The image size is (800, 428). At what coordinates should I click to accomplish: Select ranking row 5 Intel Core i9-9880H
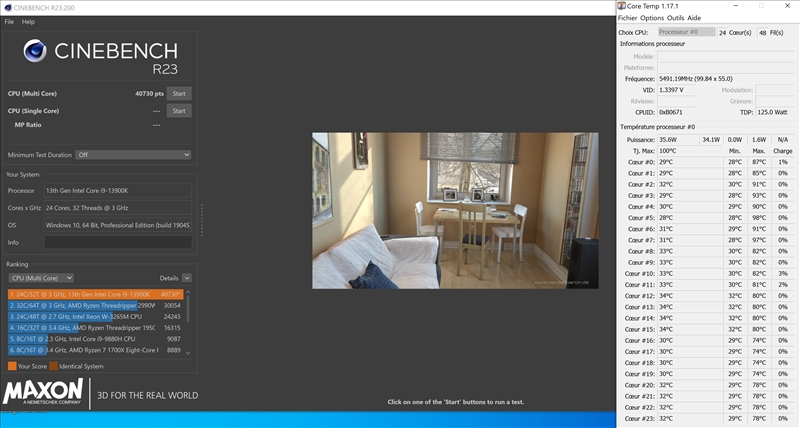click(x=95, y=339)
